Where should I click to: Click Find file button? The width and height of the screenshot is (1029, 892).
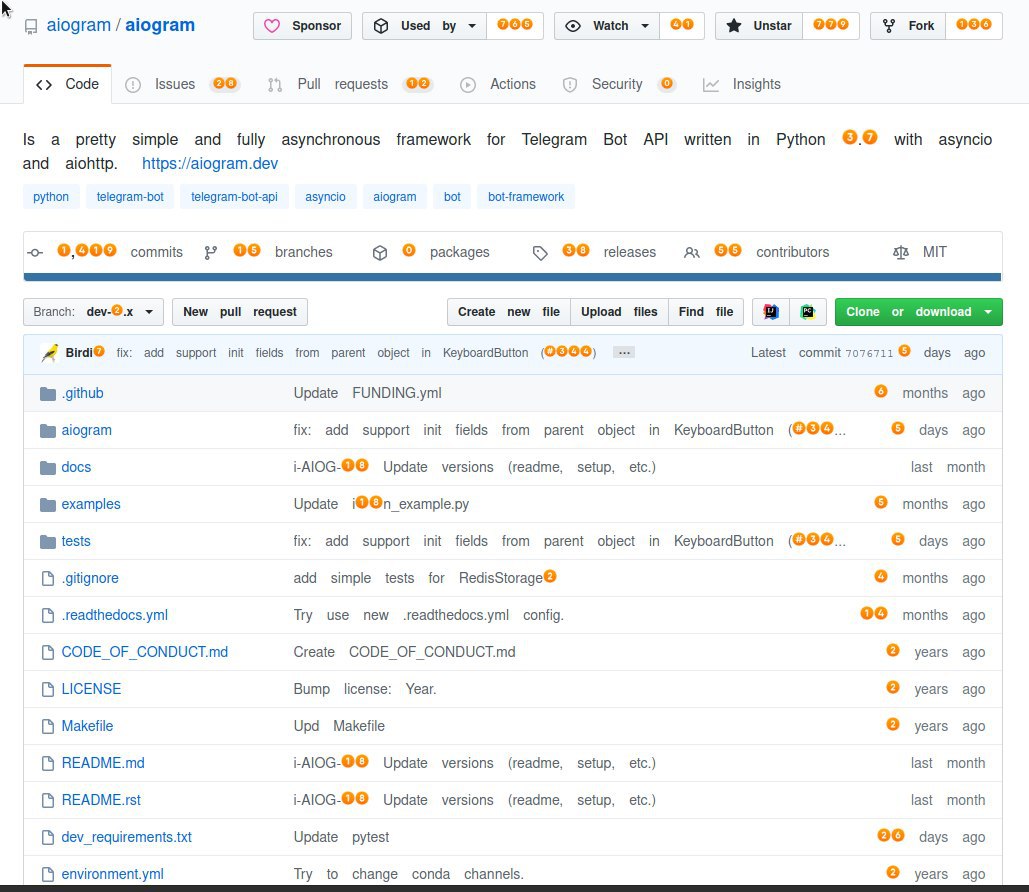point(705,312)
